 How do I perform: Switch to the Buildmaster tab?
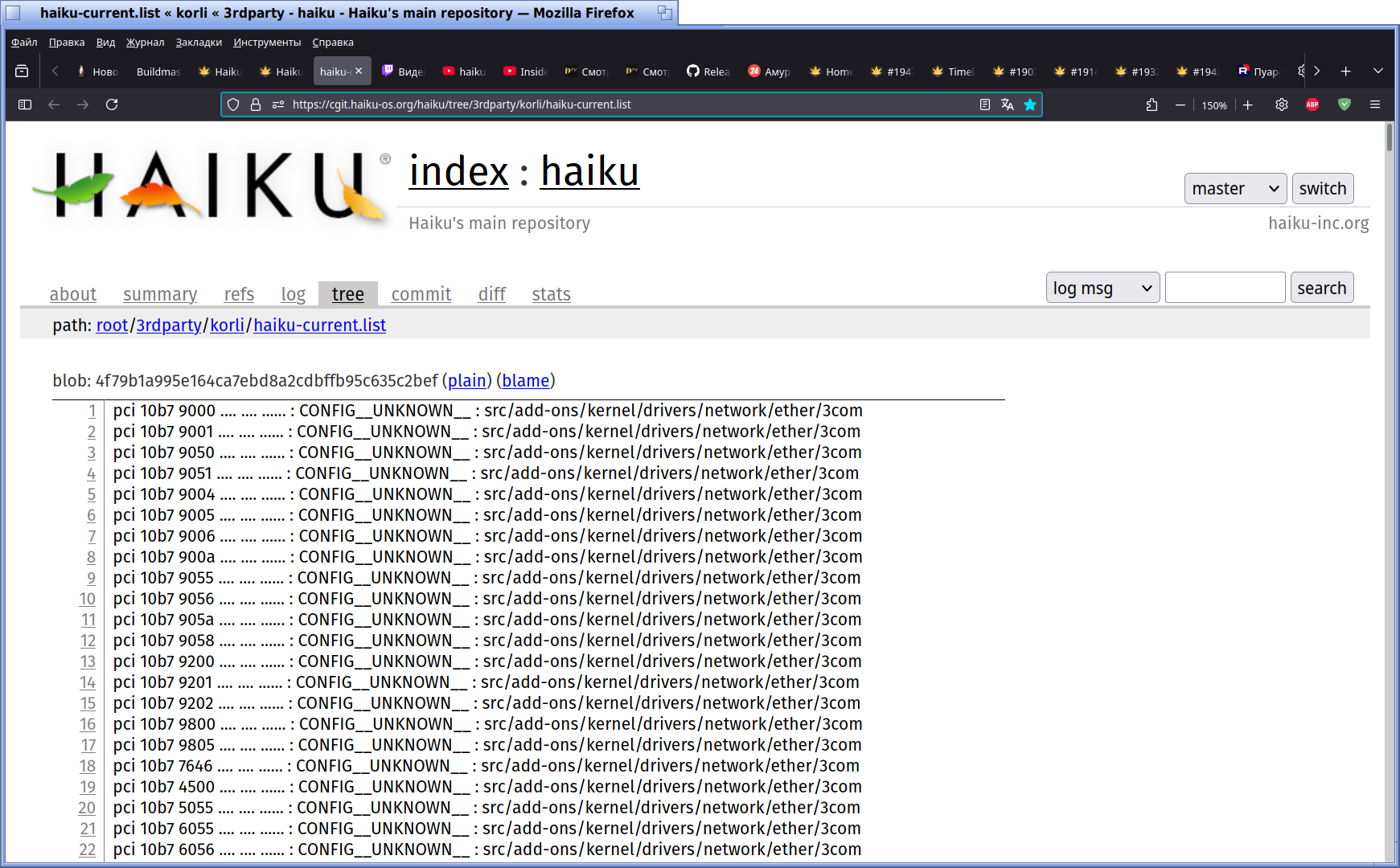158,72
